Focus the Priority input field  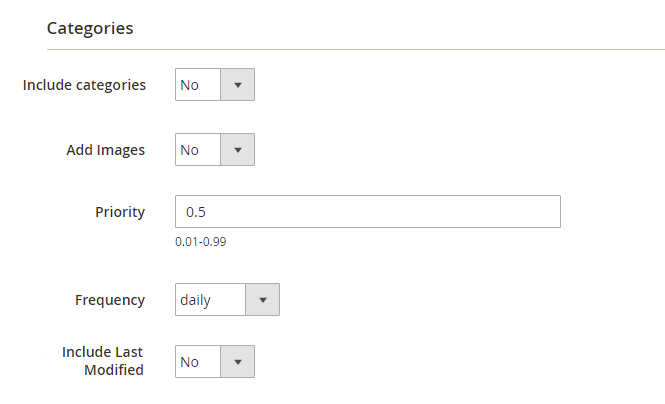tap(367, 212)
